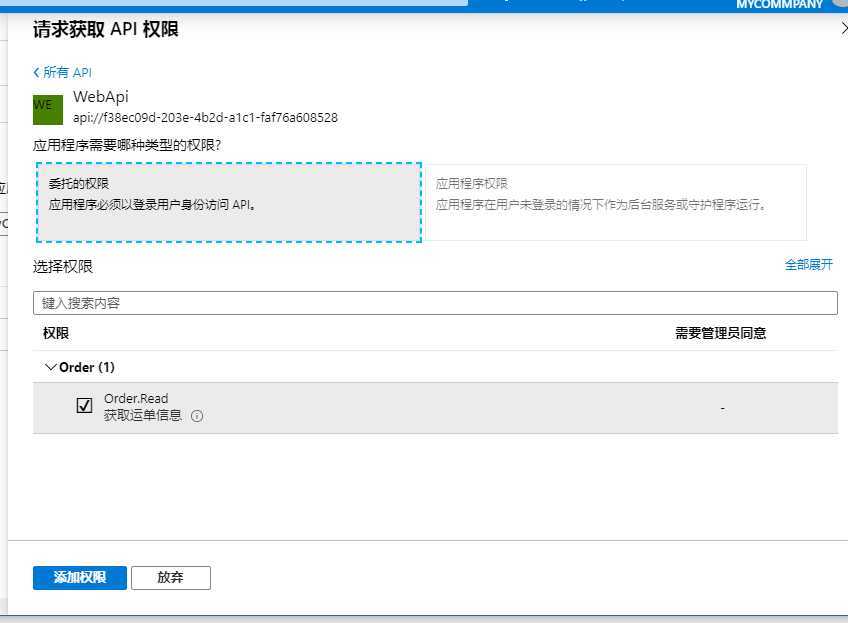Click the WebApi title text
This screenshot has width=848, height=623.
101,97
